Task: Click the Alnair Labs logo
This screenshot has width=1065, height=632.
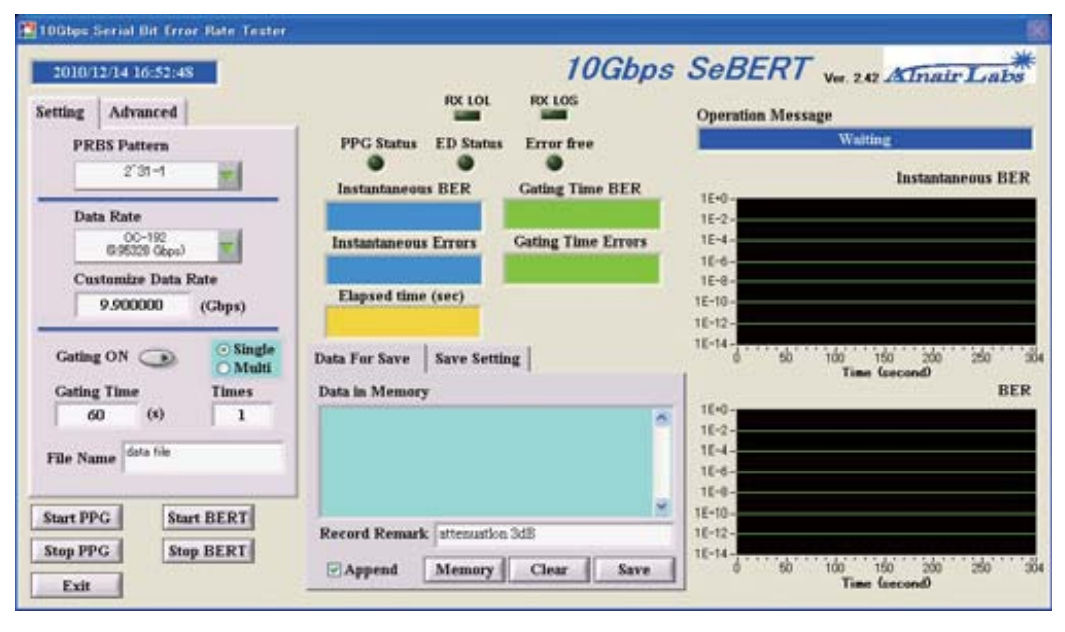Action: point(959,68)
